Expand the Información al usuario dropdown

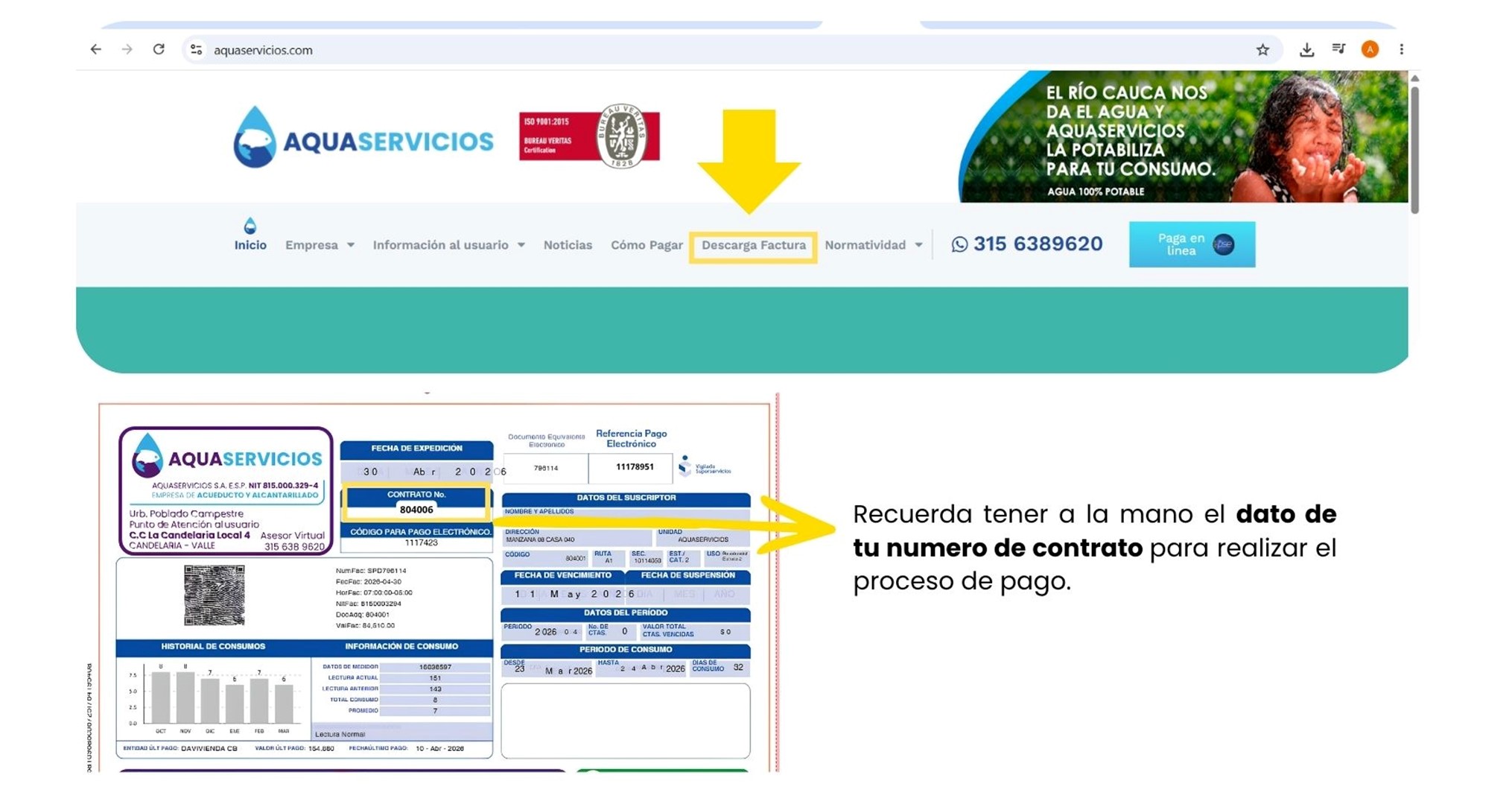click(x=449, y=245)
